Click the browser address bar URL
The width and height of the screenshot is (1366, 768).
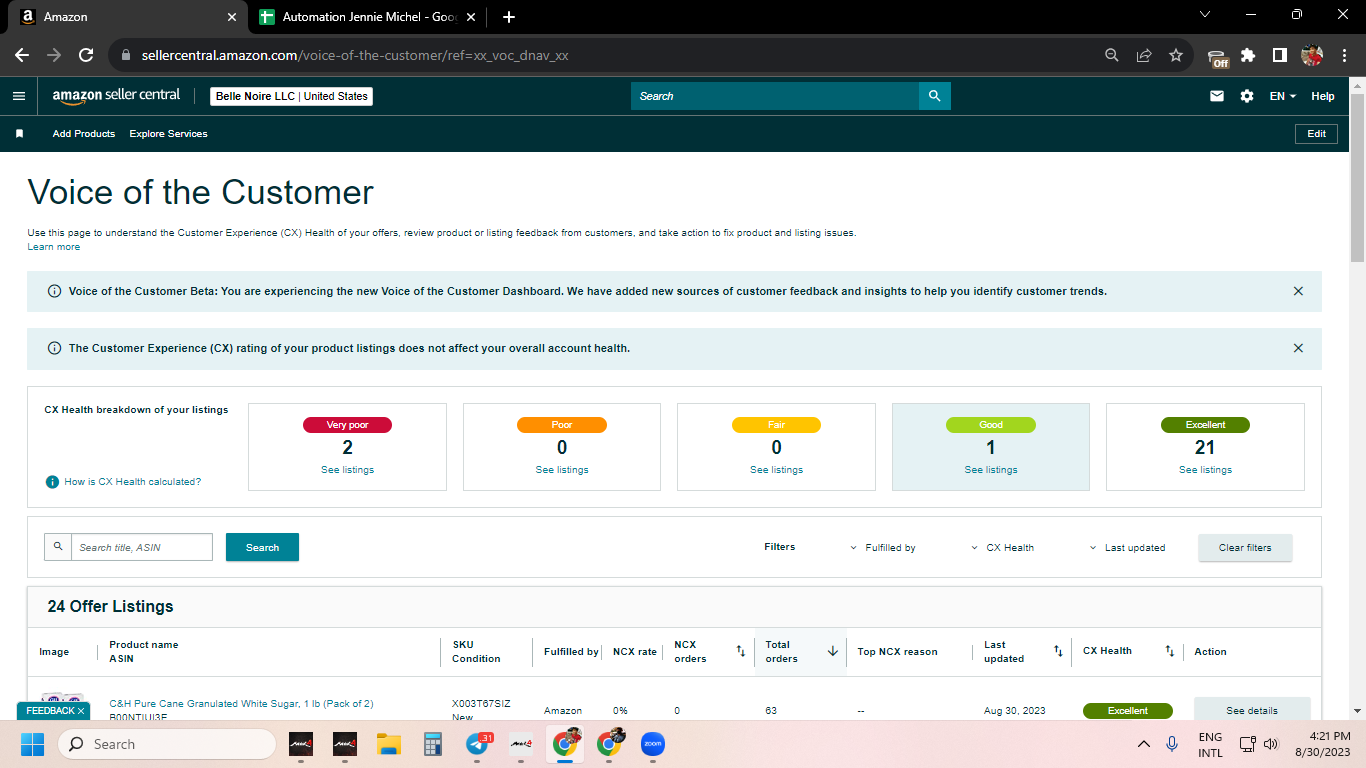355,55
